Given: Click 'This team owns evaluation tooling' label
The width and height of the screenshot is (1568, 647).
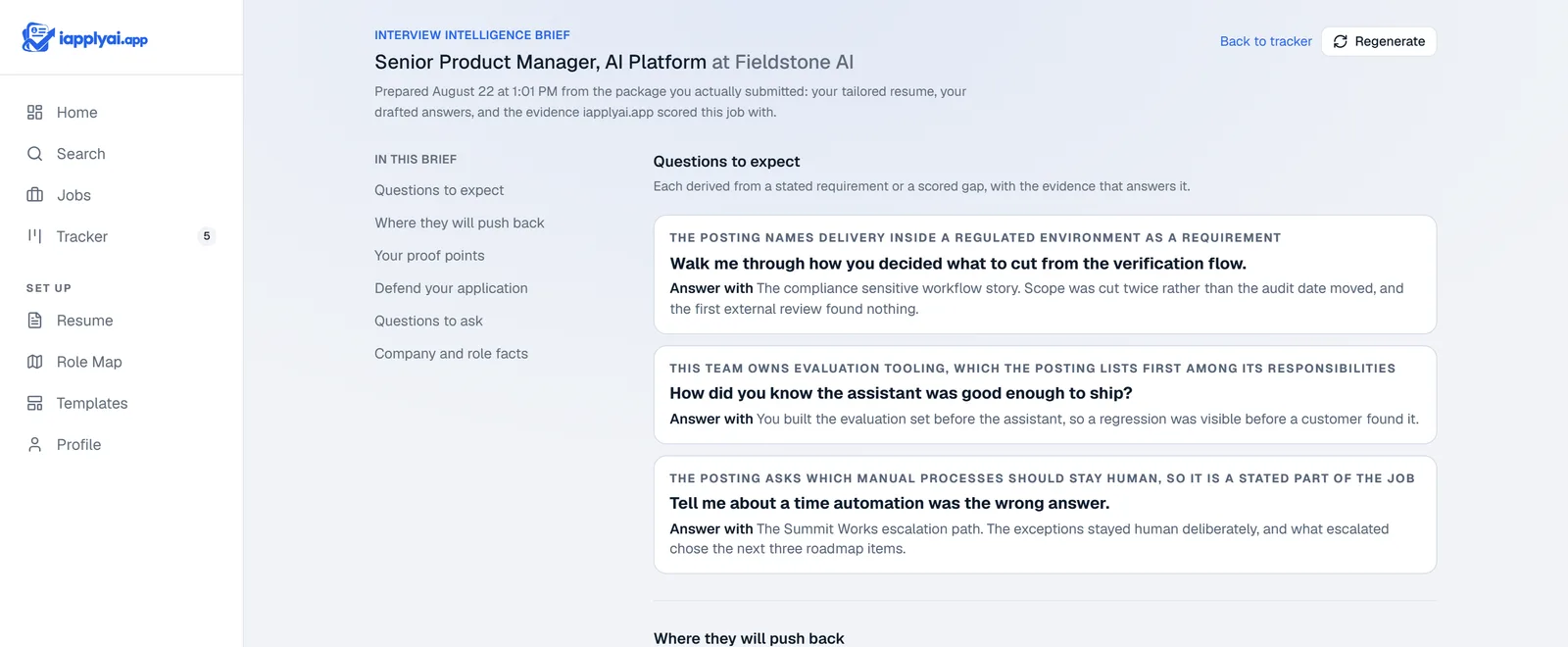Looking at the screenshot, I should point(1032,369).
